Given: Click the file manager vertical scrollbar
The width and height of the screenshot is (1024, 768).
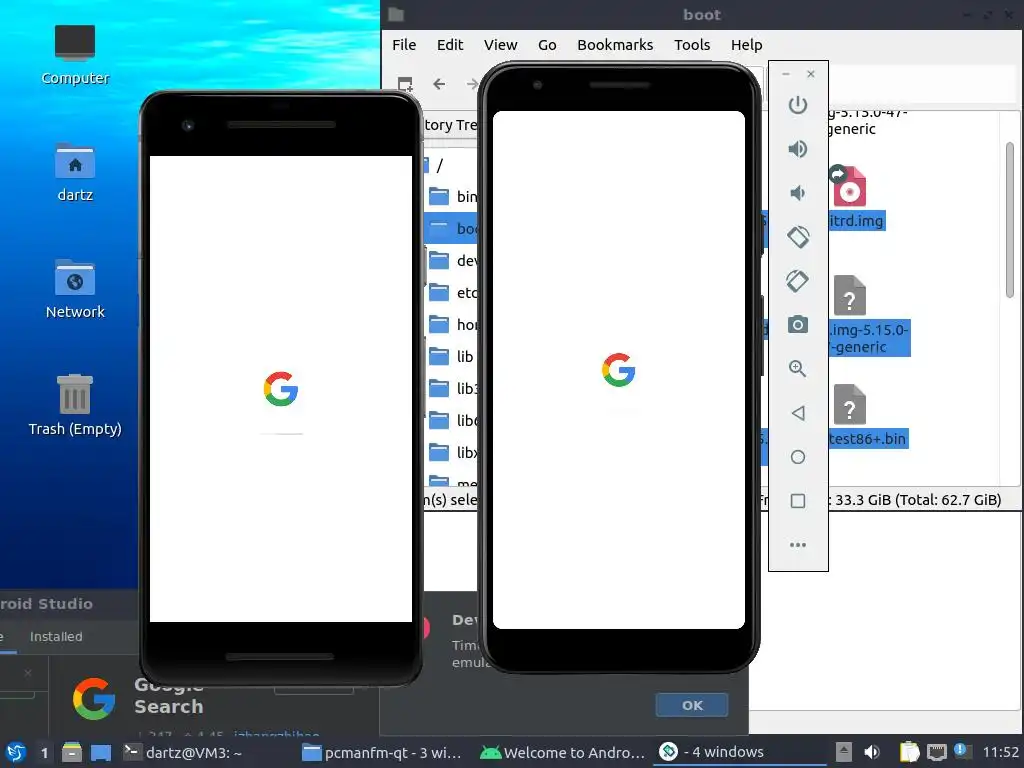Looking at the screenshot, I should pos(1010,219).
